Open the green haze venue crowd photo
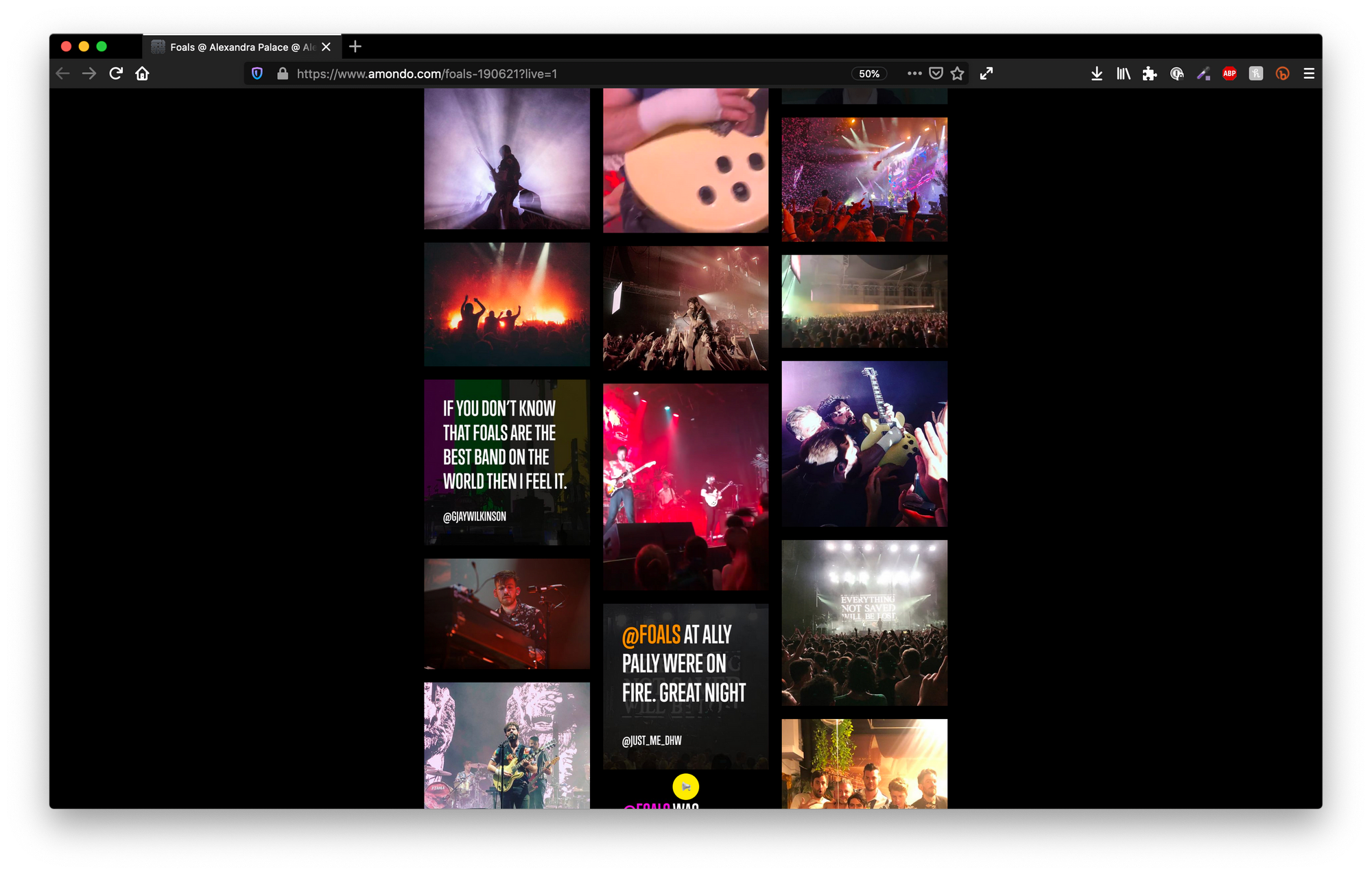The image size is (1372, 874). pos(864,301)
